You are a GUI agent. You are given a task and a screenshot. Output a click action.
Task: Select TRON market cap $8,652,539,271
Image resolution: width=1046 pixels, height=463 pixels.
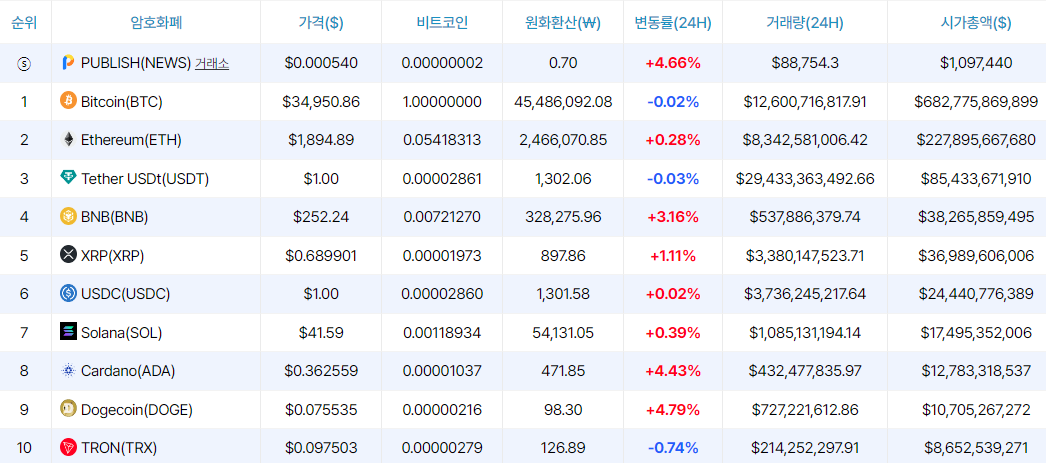976,447
